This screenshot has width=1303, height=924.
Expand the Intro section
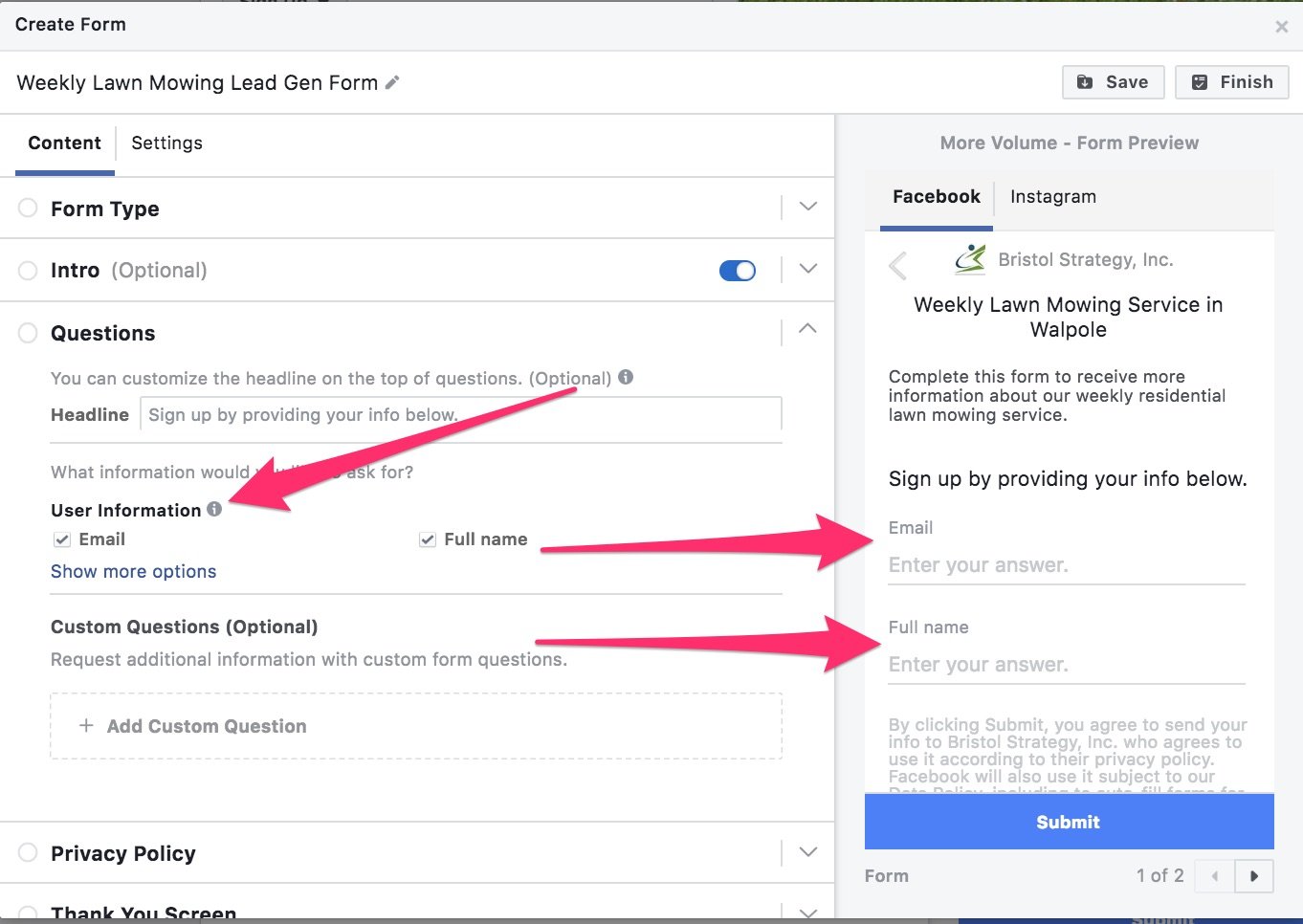click(808, 269)
